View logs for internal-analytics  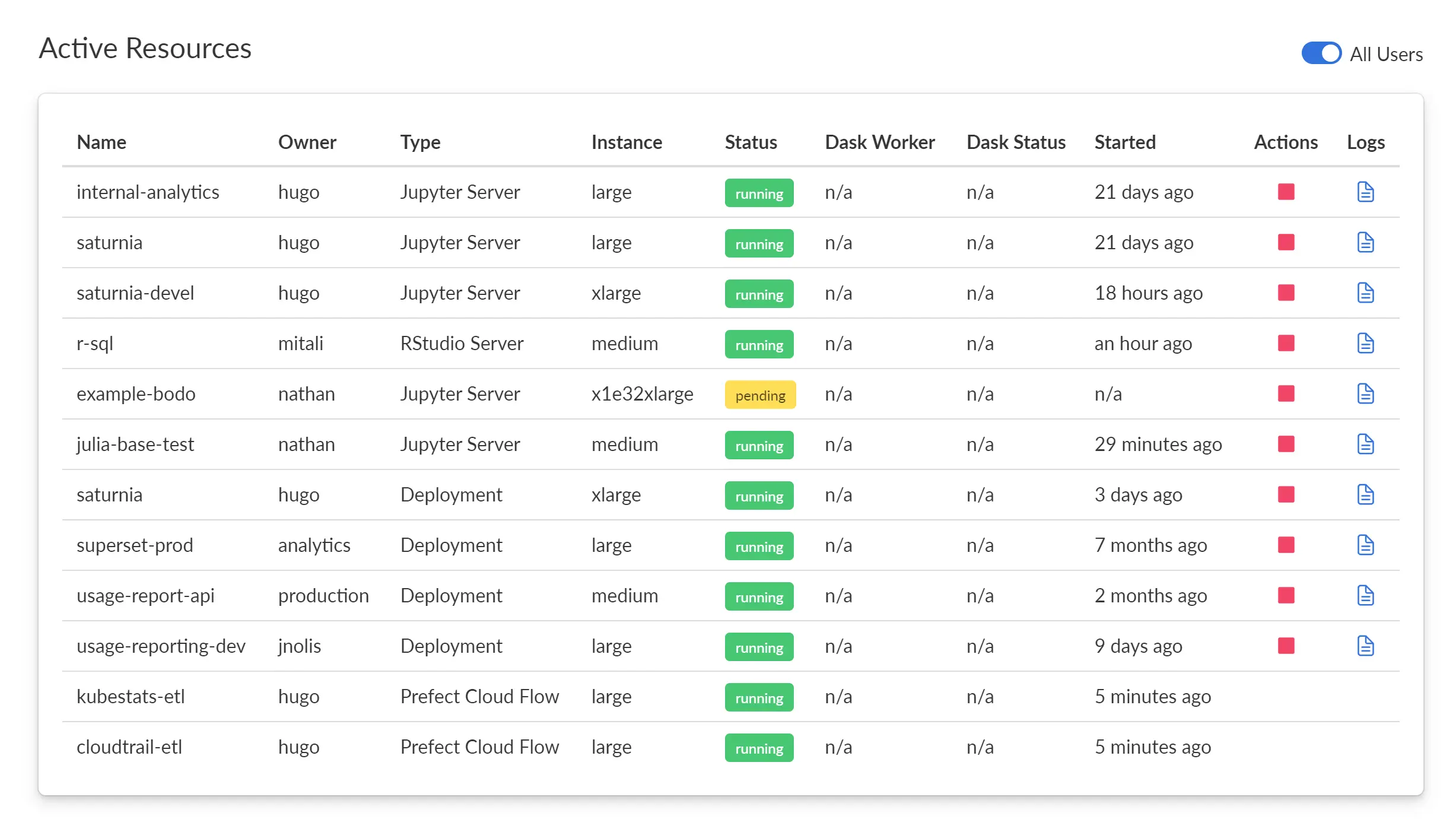tap(1365, 192)
